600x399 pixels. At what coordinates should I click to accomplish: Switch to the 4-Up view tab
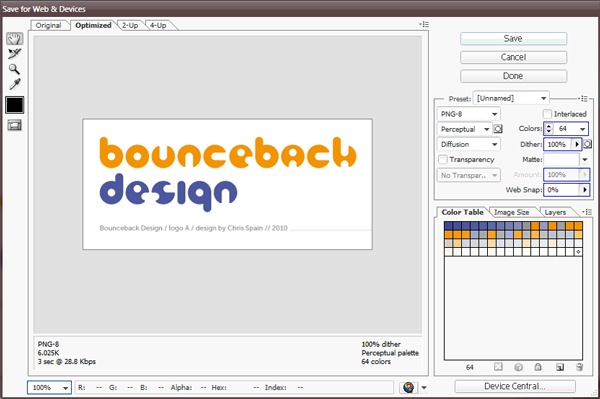point(158,25)
